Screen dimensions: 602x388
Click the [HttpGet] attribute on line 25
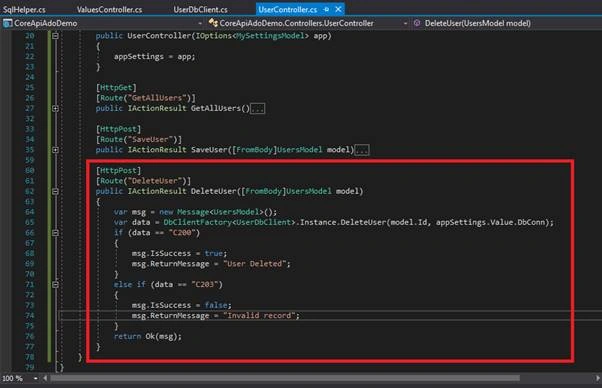coord(116,88)
